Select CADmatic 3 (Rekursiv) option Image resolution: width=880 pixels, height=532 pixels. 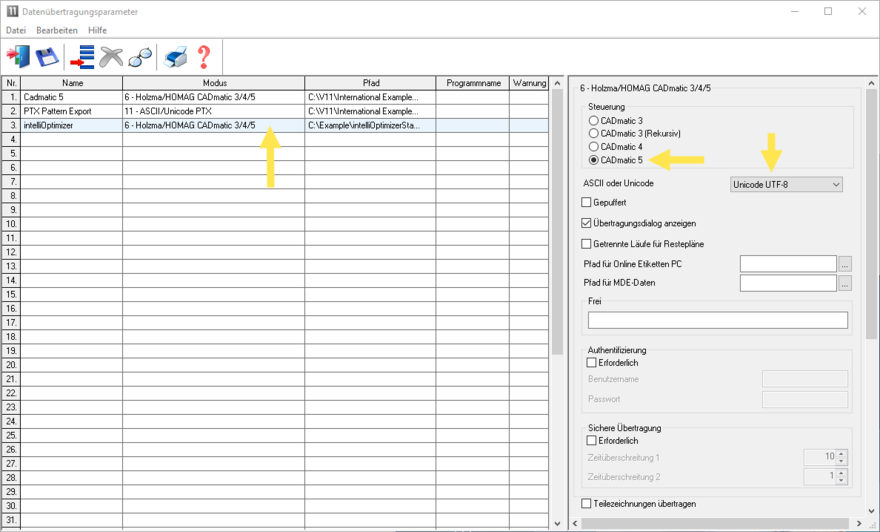coord(593,134)
